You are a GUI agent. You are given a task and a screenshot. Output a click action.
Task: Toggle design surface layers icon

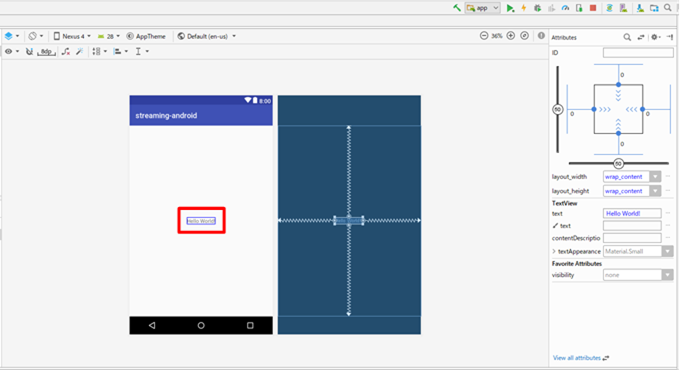[11, 36]
